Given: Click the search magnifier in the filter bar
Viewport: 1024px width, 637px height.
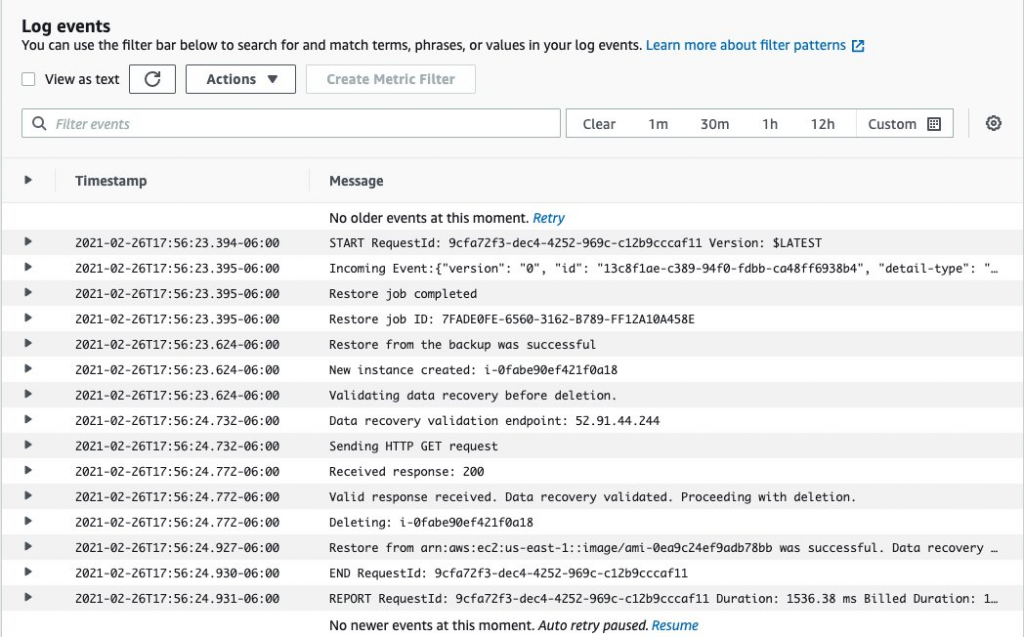Looking at the screenshot, I should pyautogui.click(x=39, y=123).
